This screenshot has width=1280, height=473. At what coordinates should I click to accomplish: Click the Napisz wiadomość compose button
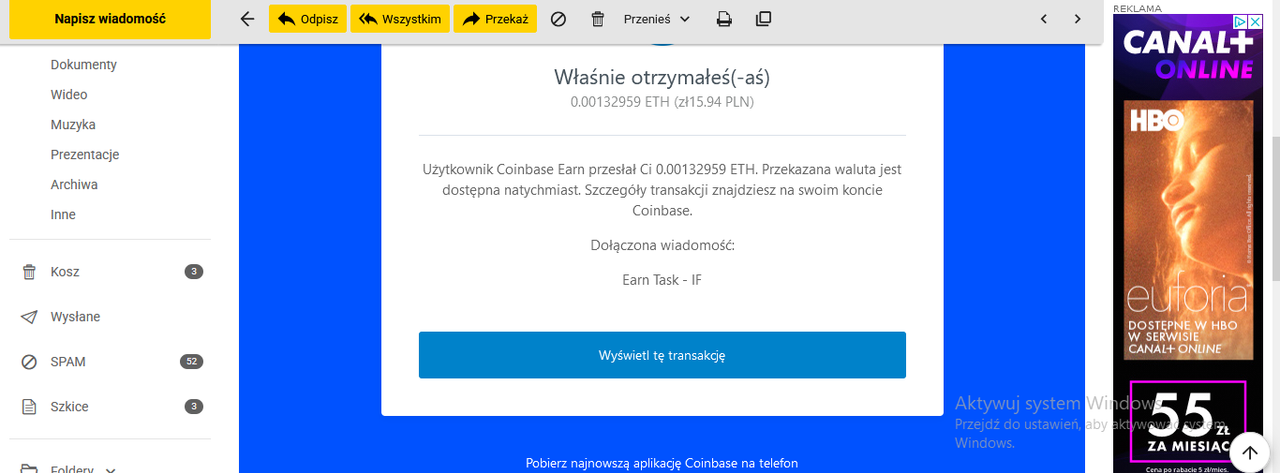(x=110, y=19)
